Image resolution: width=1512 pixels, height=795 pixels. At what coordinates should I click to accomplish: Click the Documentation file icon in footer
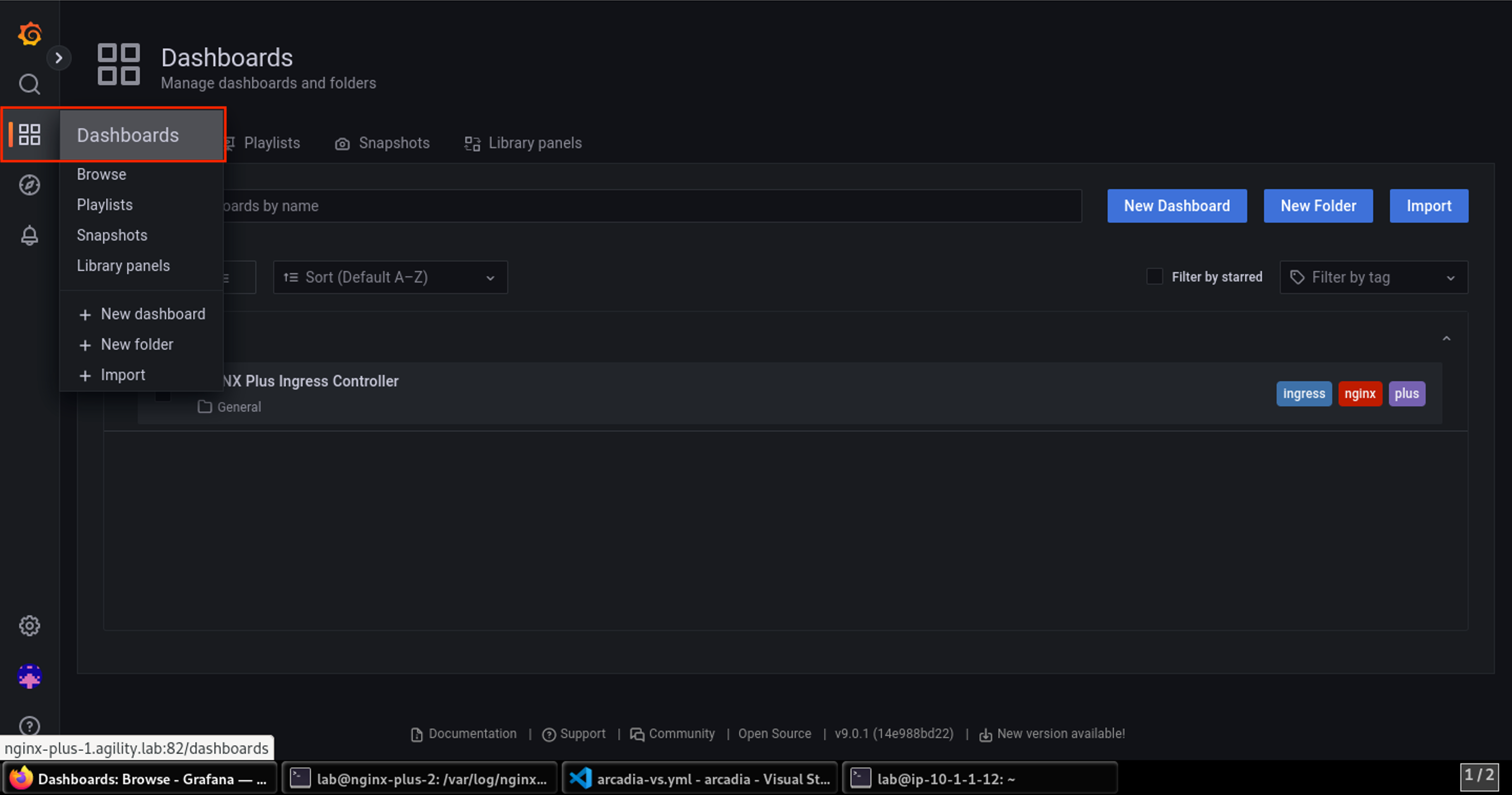click(417, 735)
